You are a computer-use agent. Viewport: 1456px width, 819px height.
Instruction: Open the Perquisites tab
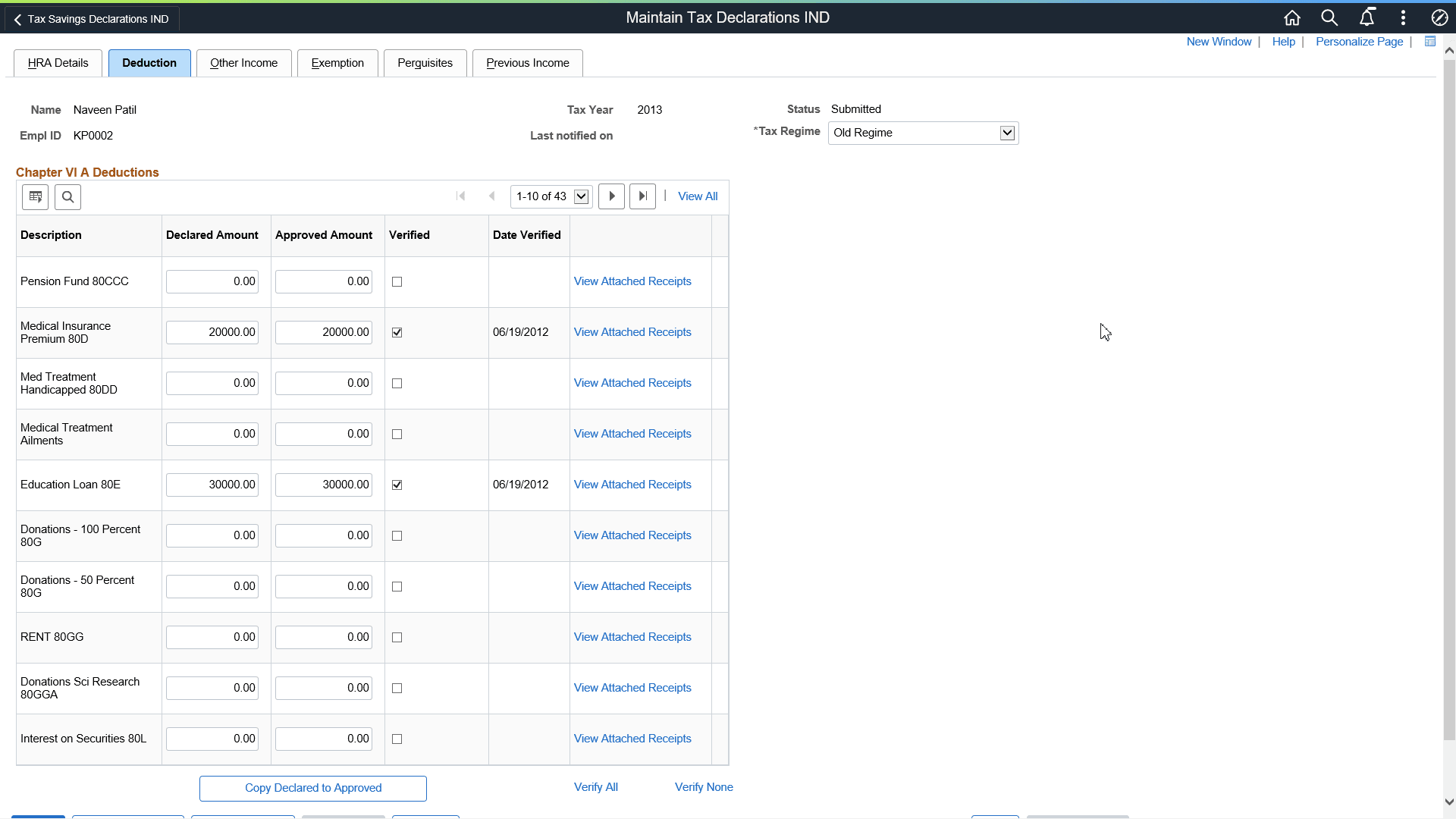coord(425,63)
